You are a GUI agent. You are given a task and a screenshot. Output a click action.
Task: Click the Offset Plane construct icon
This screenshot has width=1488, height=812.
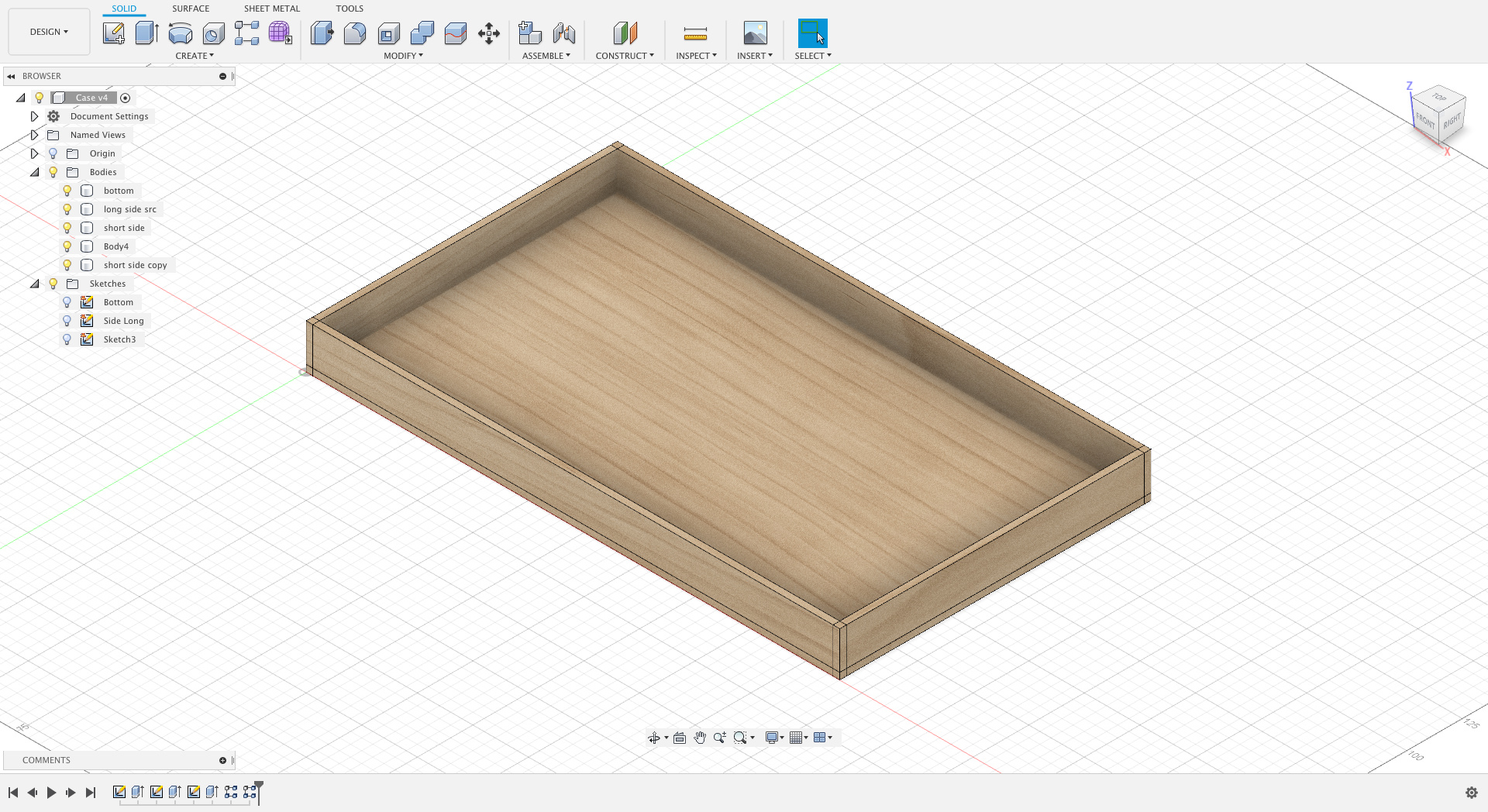pos(625,33)
